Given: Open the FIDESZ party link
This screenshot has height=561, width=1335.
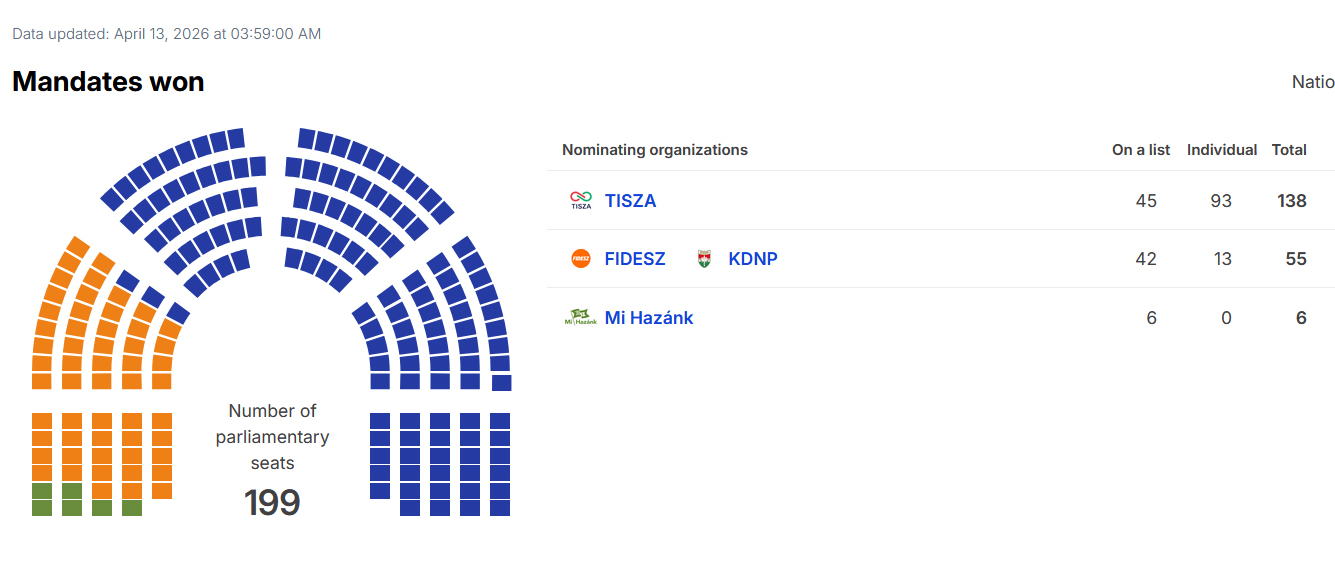Looking at the screenshot, I should (x=635, y=259).
